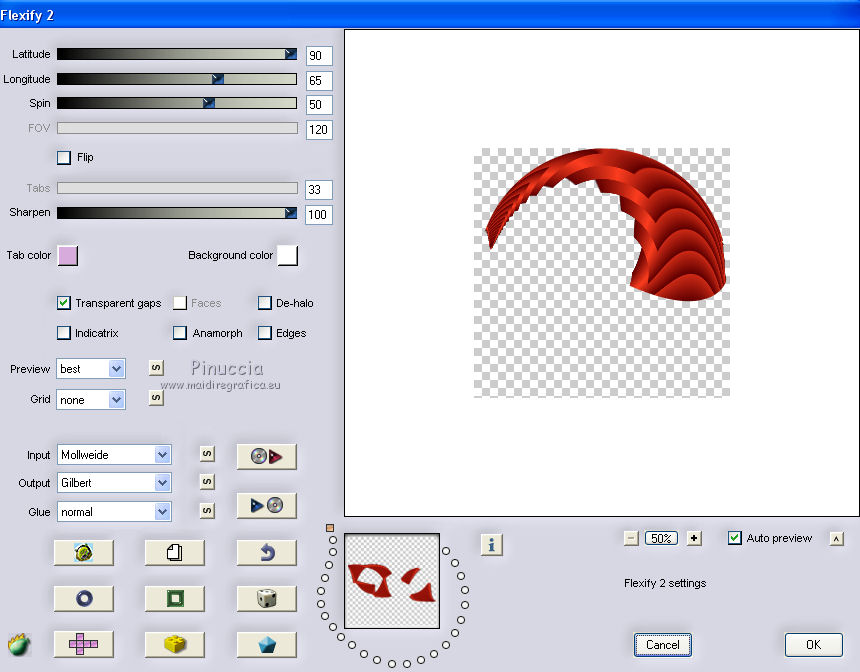This screenshot has height=672, width=860.
Task: Click the 50% zoom level button
Action: [661, 538]
